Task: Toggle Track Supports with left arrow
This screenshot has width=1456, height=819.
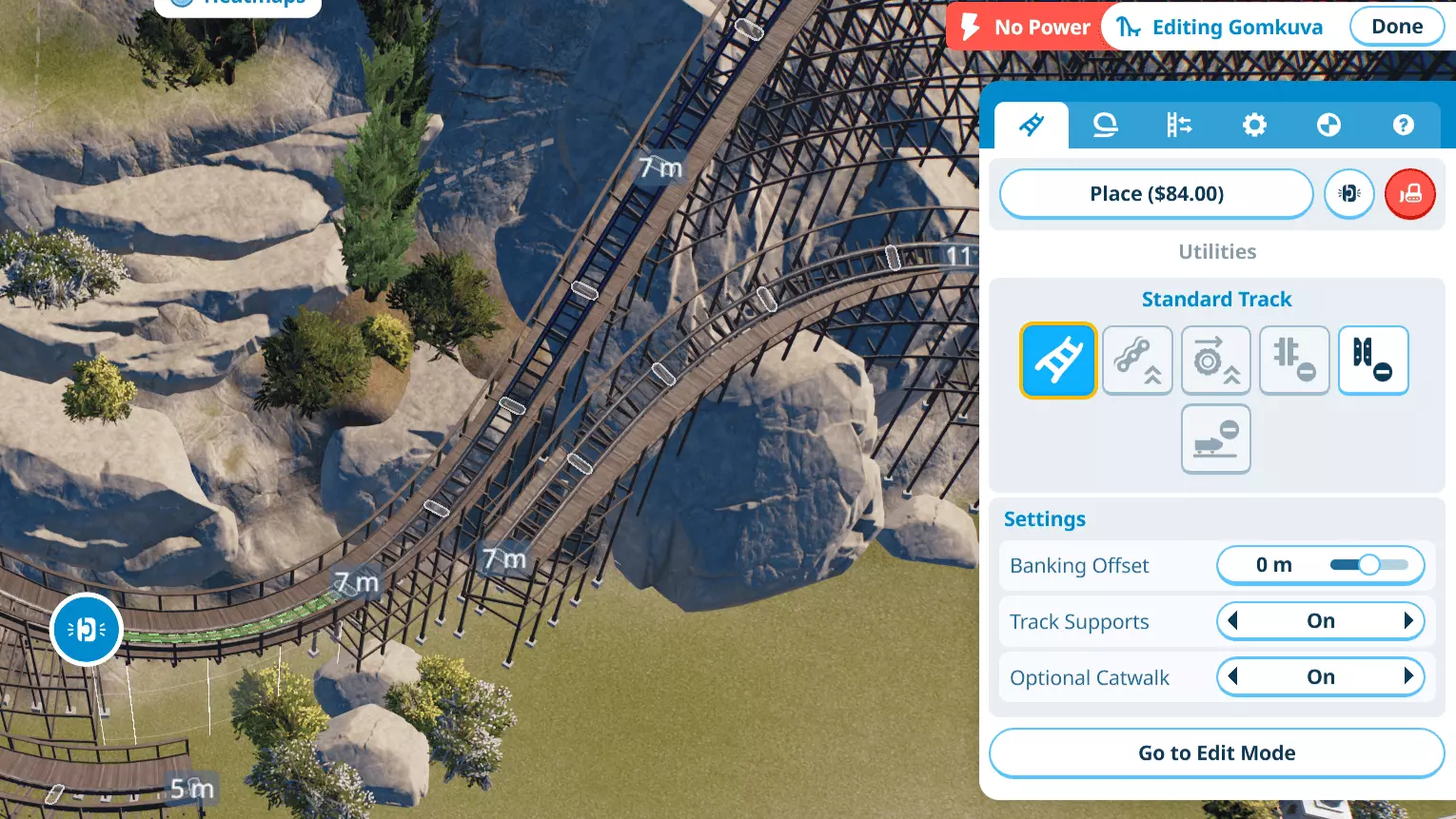Action: click(x=1233, y=621)
